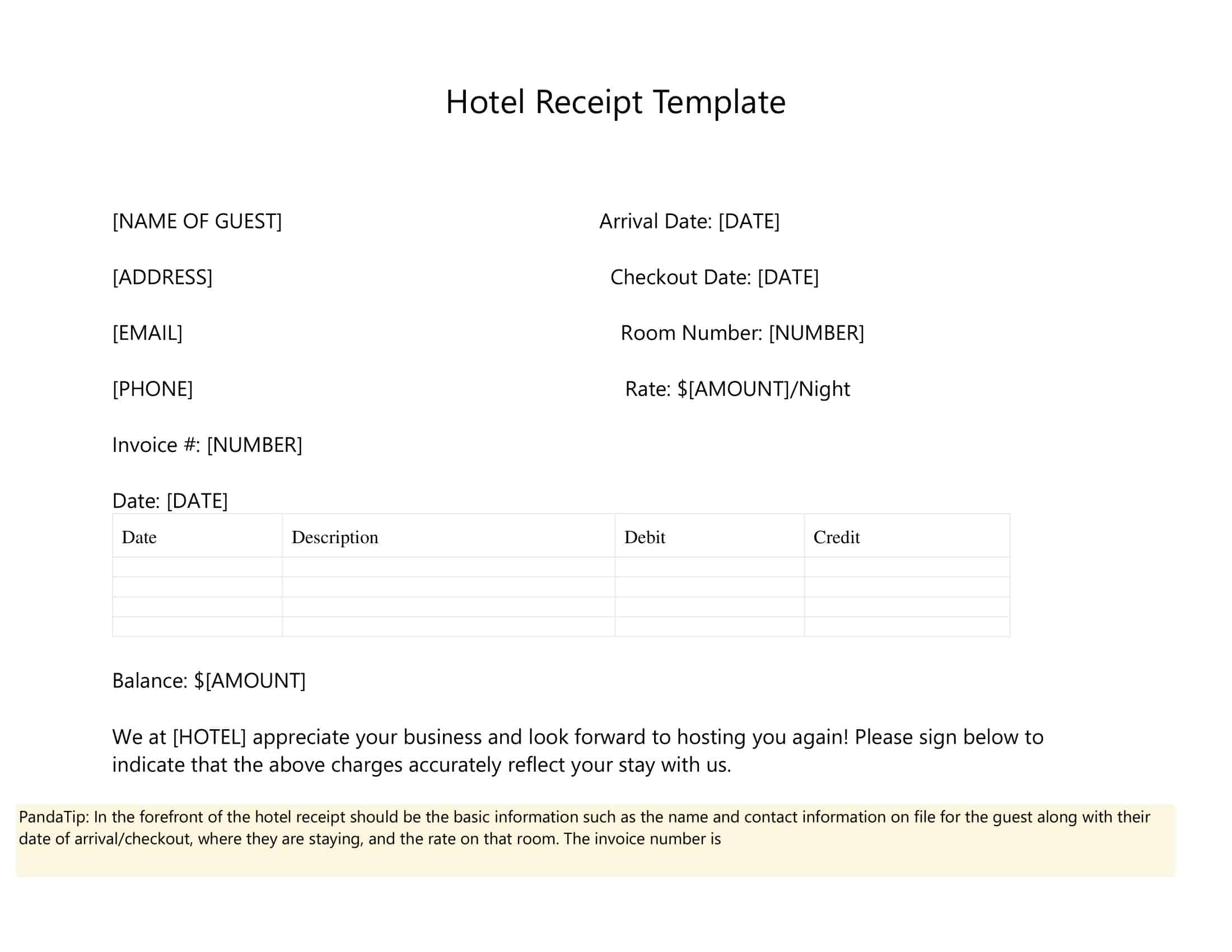
Task: Select the Balance $[AMOUNT] field
Action: click(209, 681)
